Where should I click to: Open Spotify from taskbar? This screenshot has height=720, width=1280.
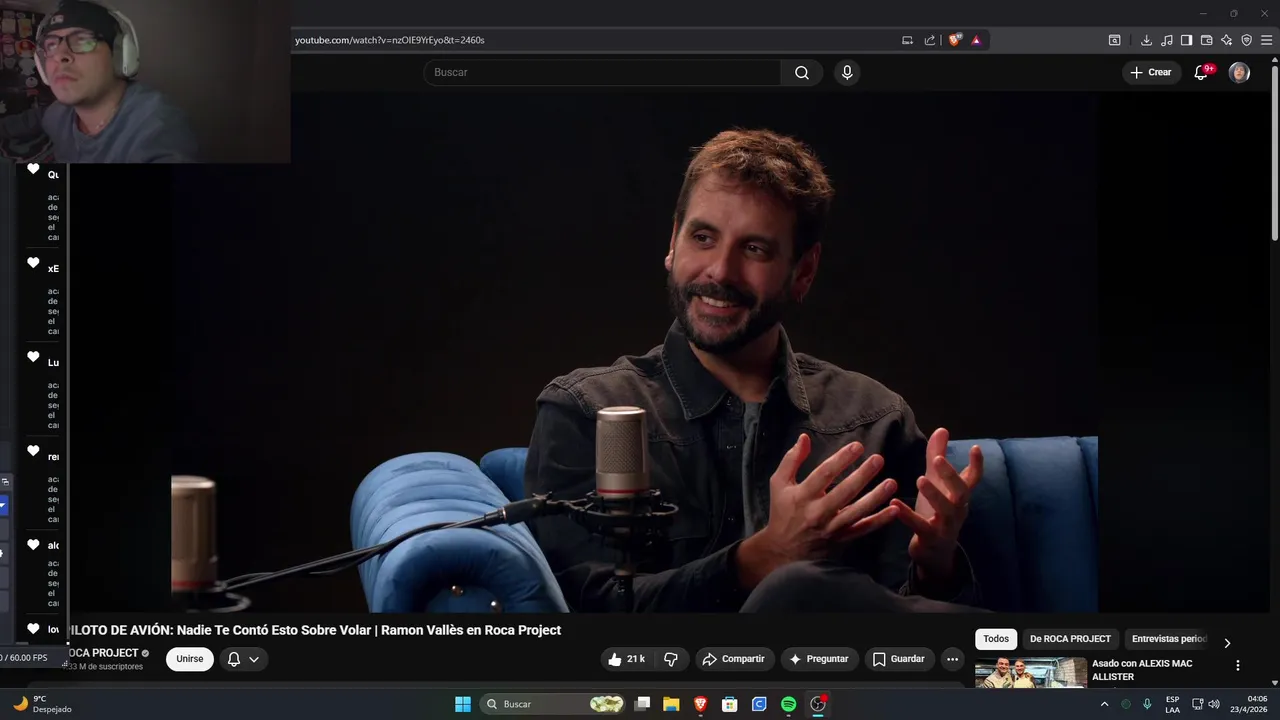click(788, 704)
